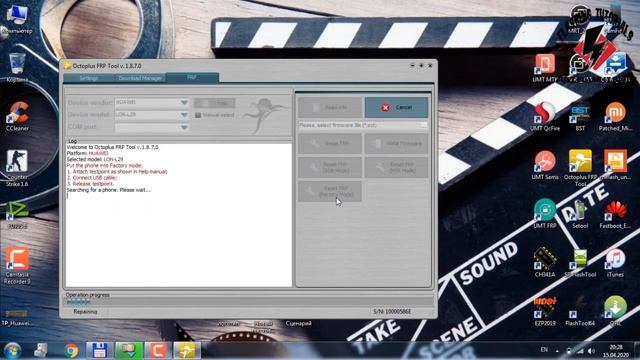Select the FRP tab
Screen dimensions: 640x360
pyautogui.click(x=192, y=78)
